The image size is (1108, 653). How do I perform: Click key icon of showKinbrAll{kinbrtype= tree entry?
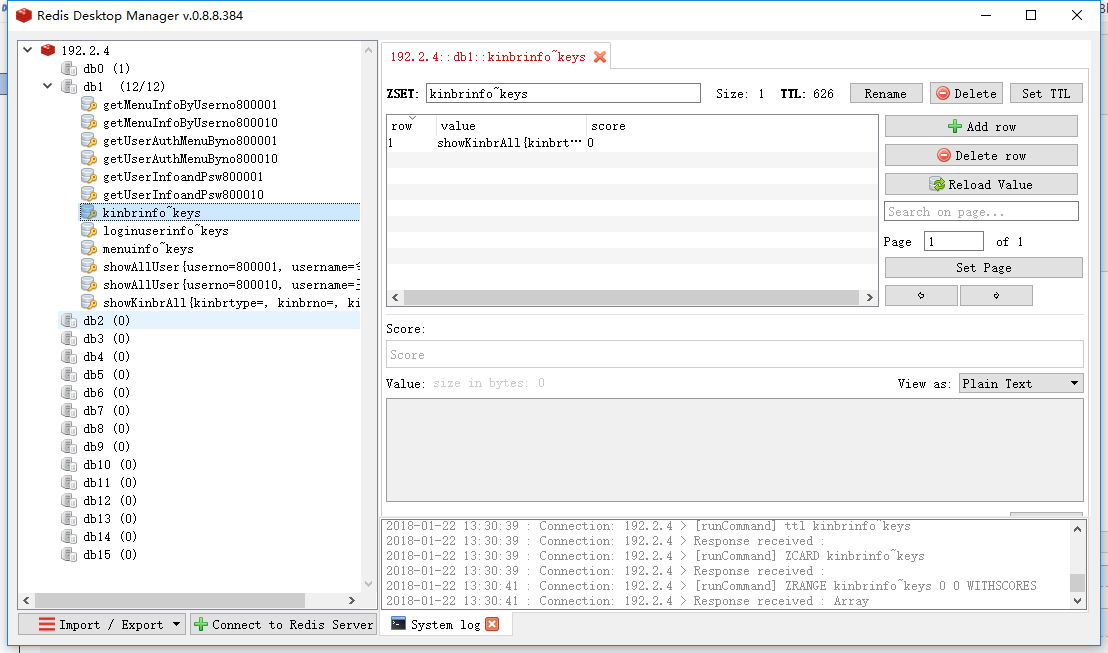pos(89,302)
